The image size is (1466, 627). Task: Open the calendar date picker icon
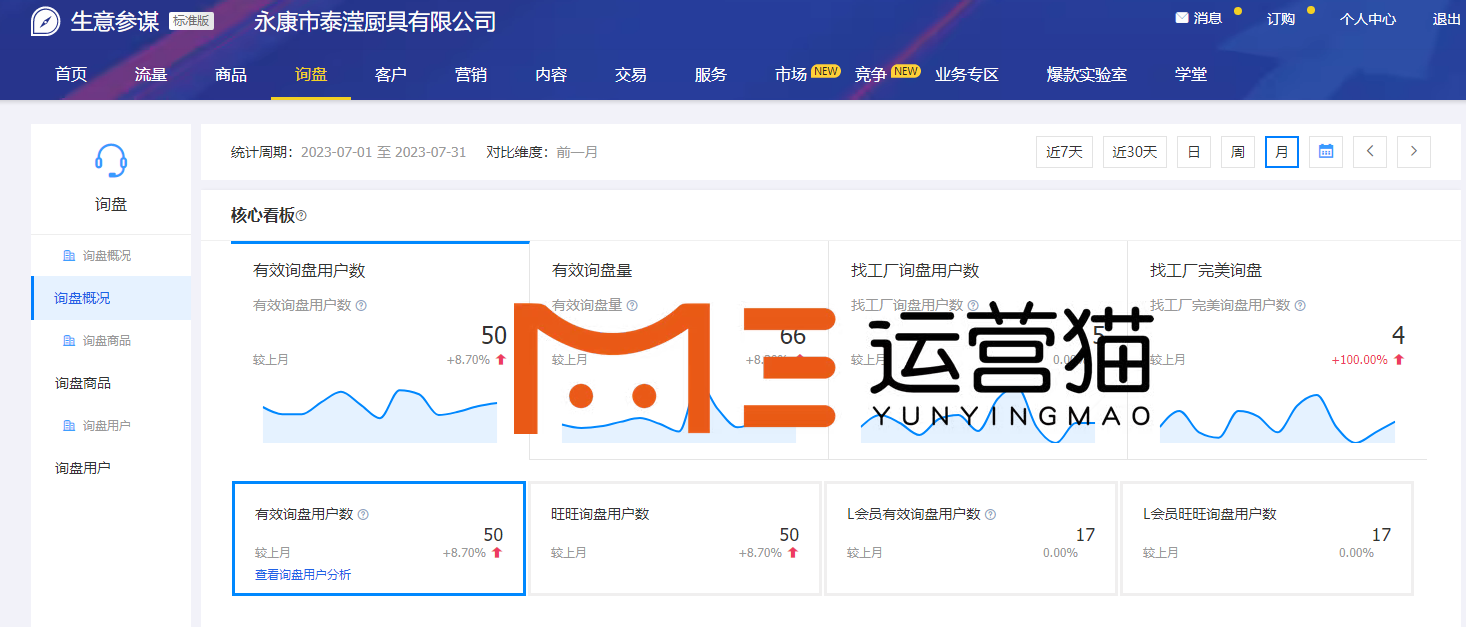point(1326,152)
